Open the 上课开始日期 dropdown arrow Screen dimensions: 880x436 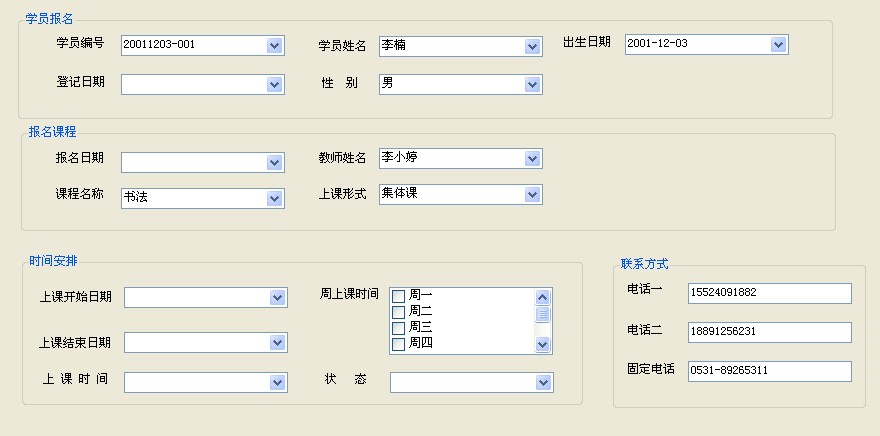(x=278, y=297)
